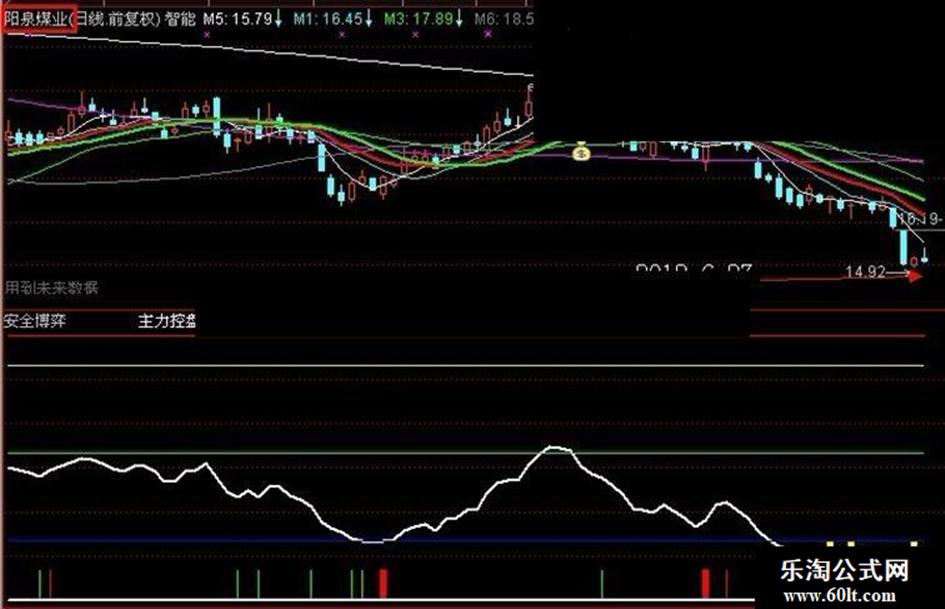Open the 60lt.com website link

pos(840,596)
